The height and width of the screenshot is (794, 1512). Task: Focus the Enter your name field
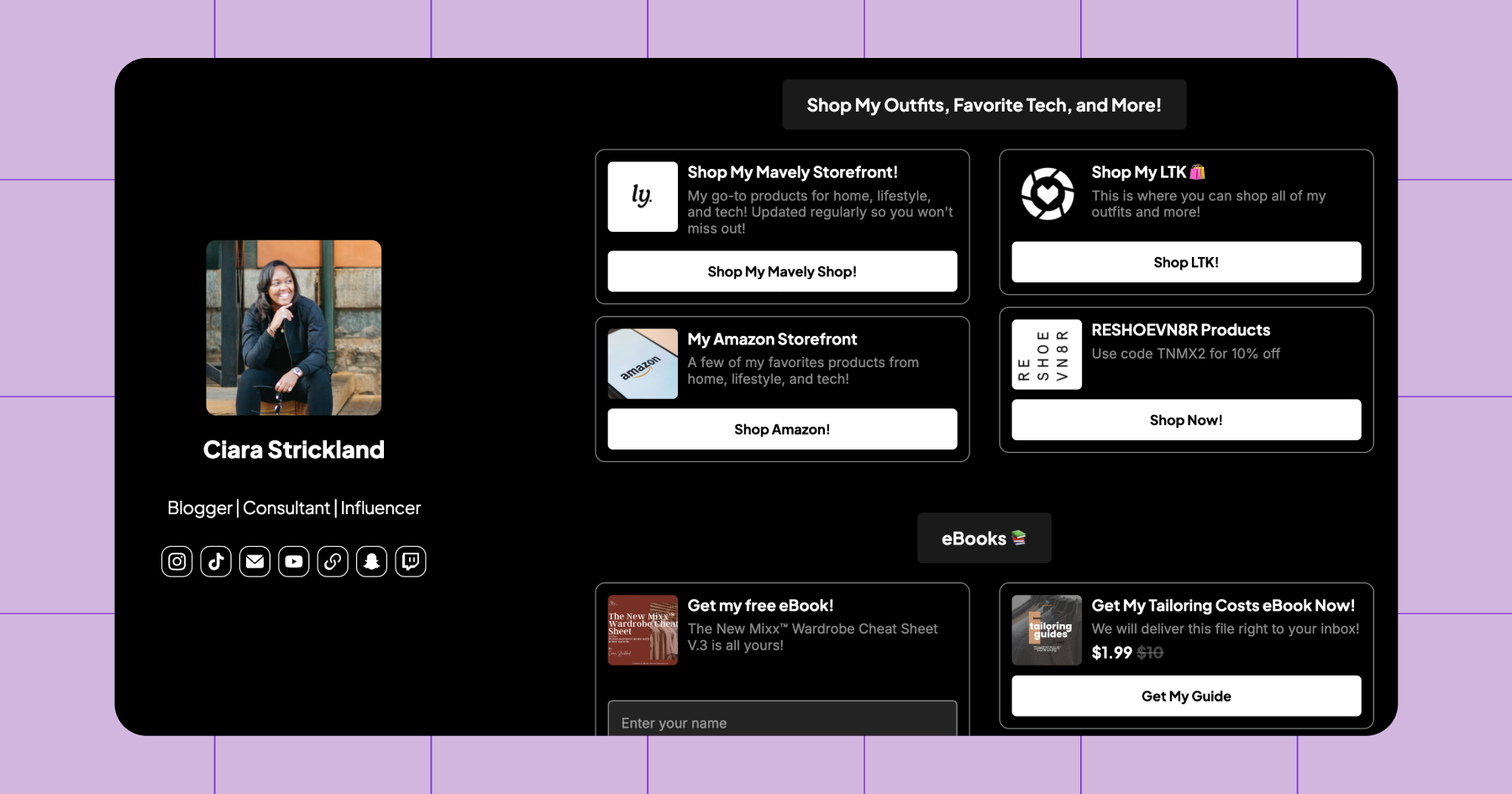782,719
